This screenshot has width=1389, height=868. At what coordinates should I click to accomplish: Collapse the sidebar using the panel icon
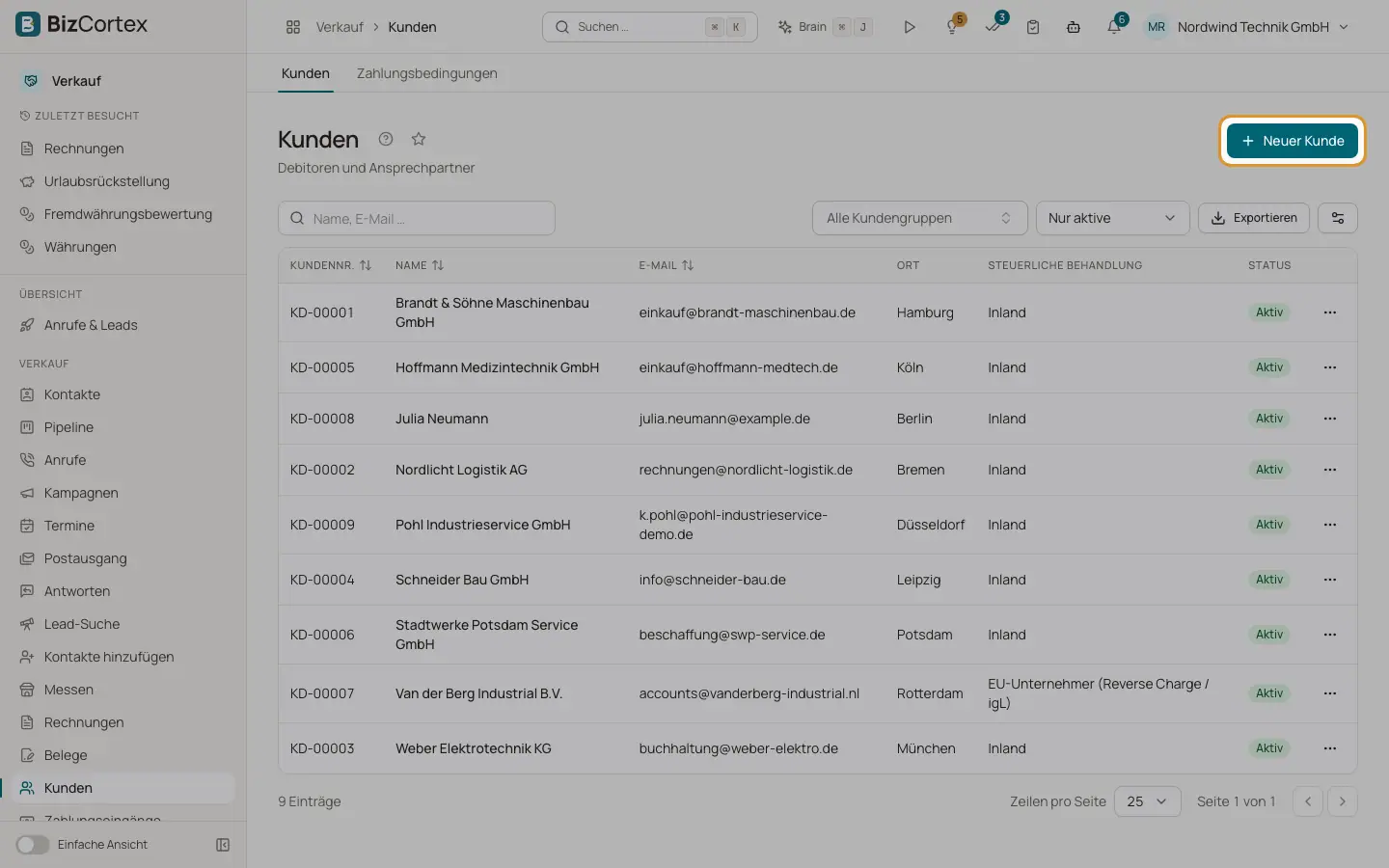pos(223,845)
